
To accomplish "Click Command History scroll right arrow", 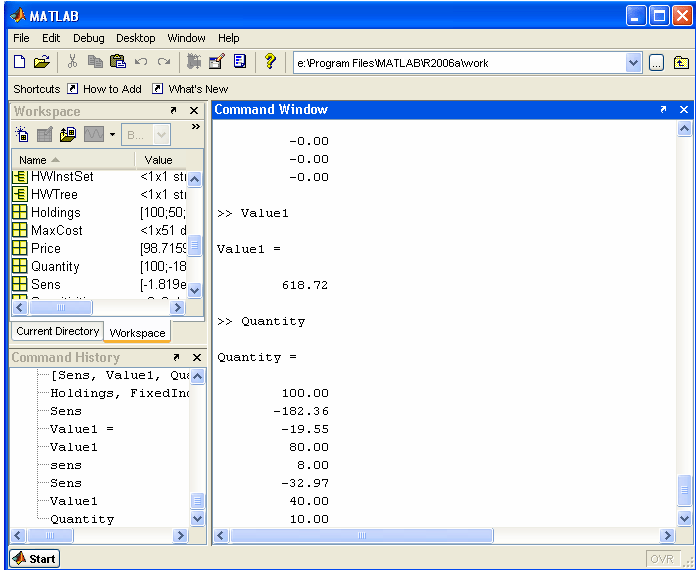I will point(180,535).
